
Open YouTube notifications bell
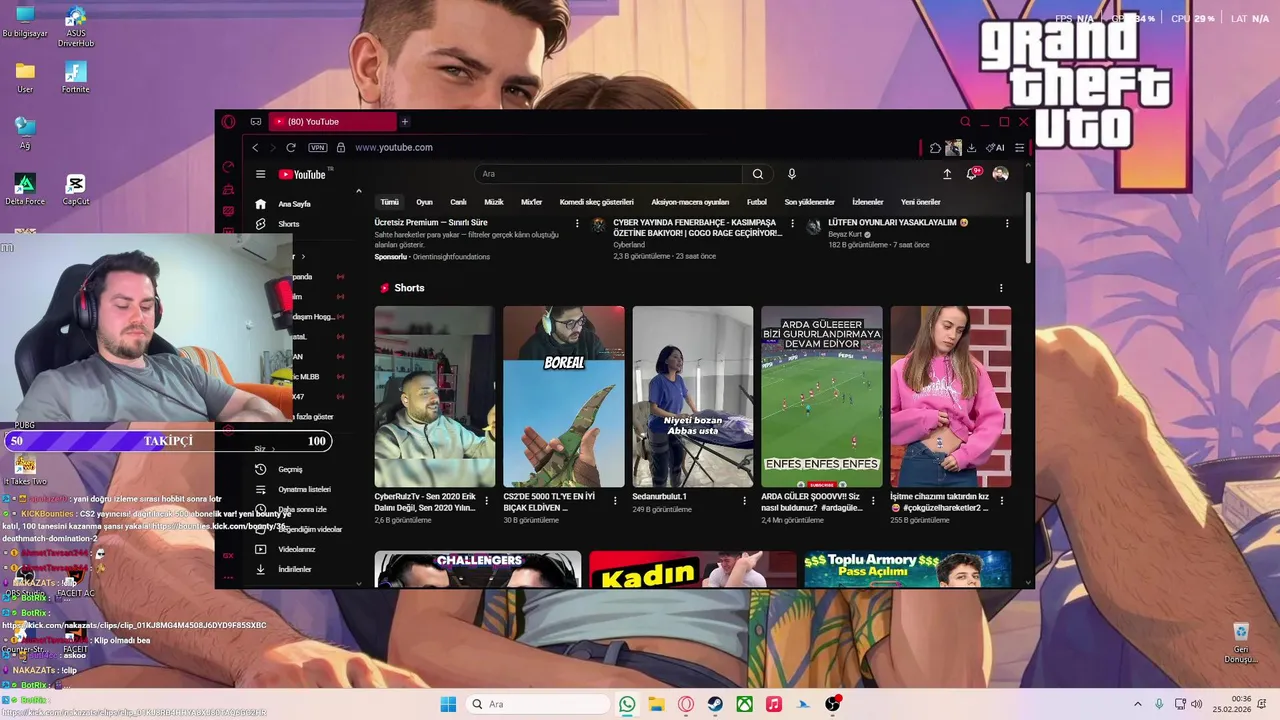971,174
